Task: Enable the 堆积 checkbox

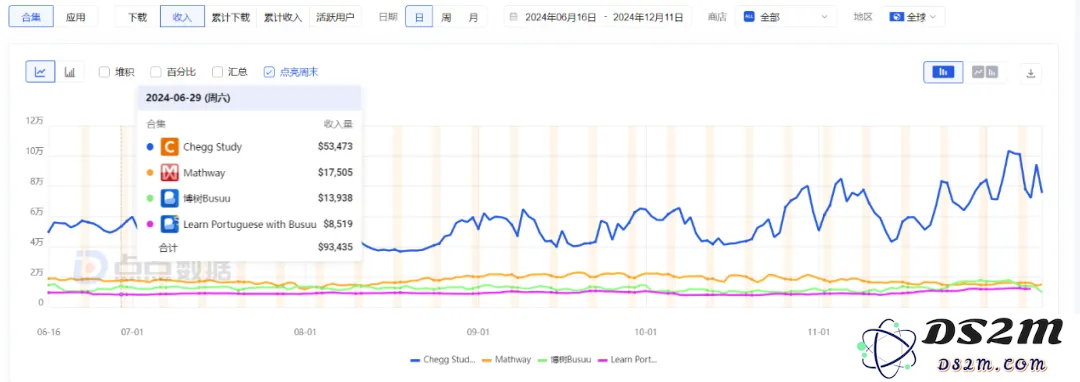Action: click(104, 72)
